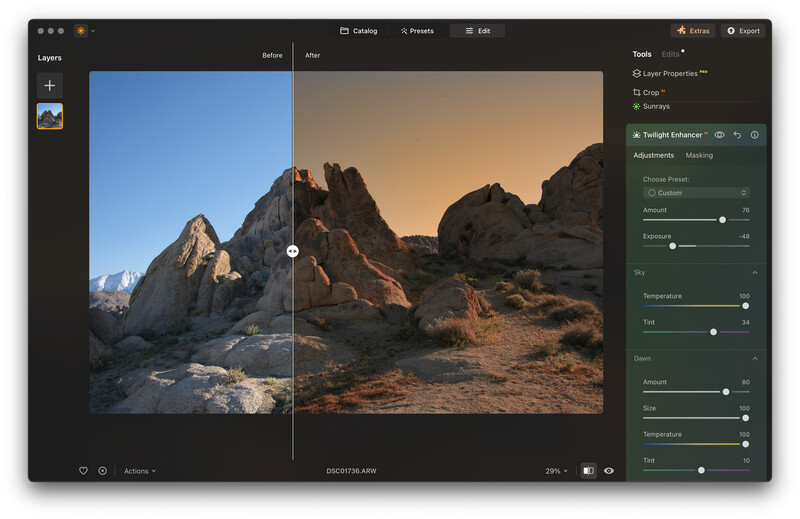Click the Choose Preset label
The image size is (800, 519).
(x=666, y=179)
